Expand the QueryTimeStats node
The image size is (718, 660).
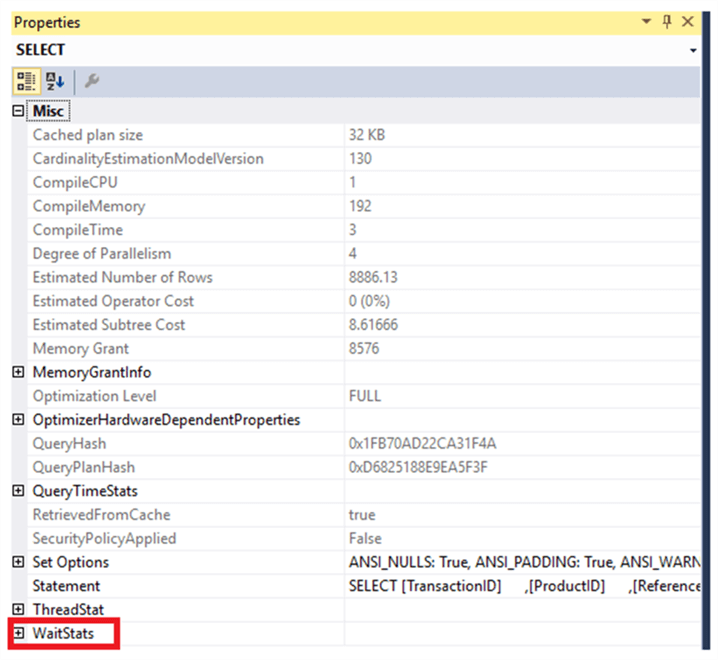point(18,491)
